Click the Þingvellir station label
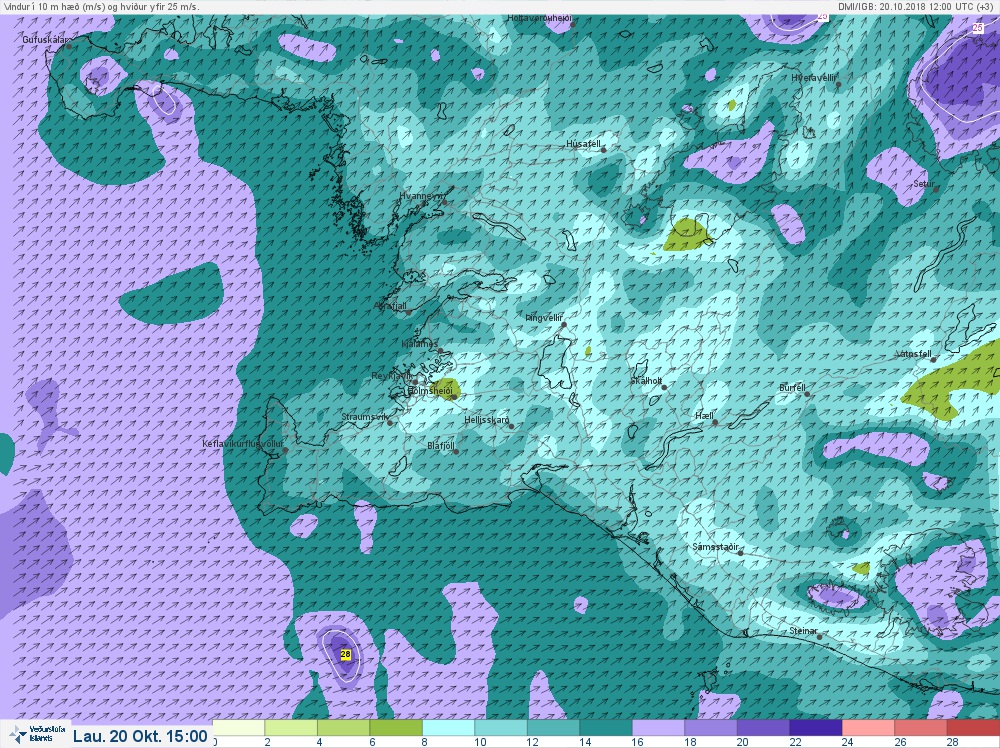 [x=545, y=318]
